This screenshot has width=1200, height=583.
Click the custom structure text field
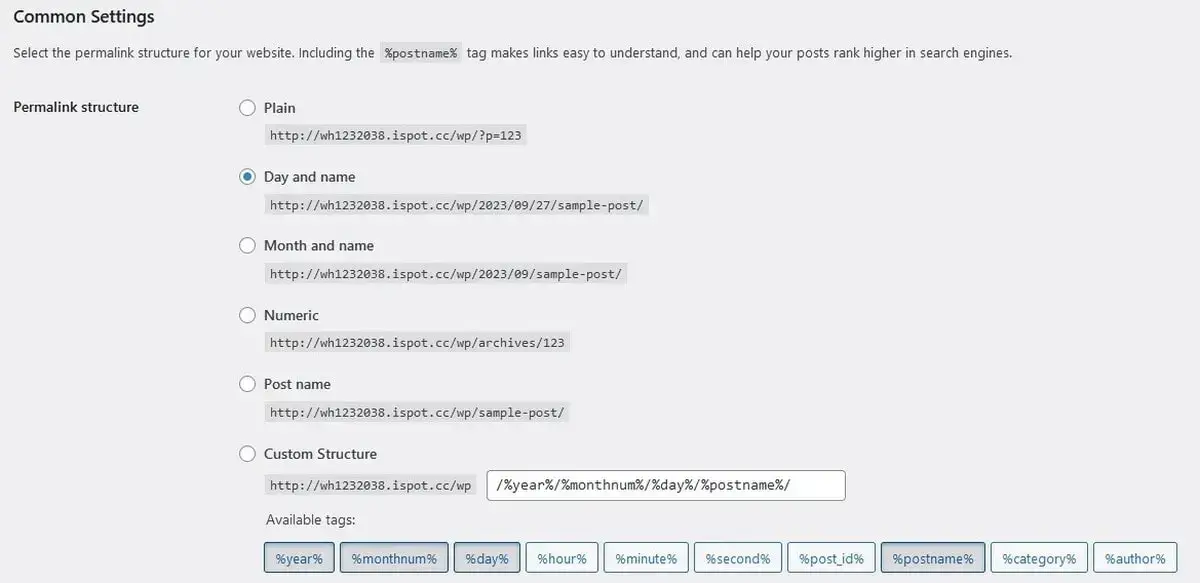(666, 485)
